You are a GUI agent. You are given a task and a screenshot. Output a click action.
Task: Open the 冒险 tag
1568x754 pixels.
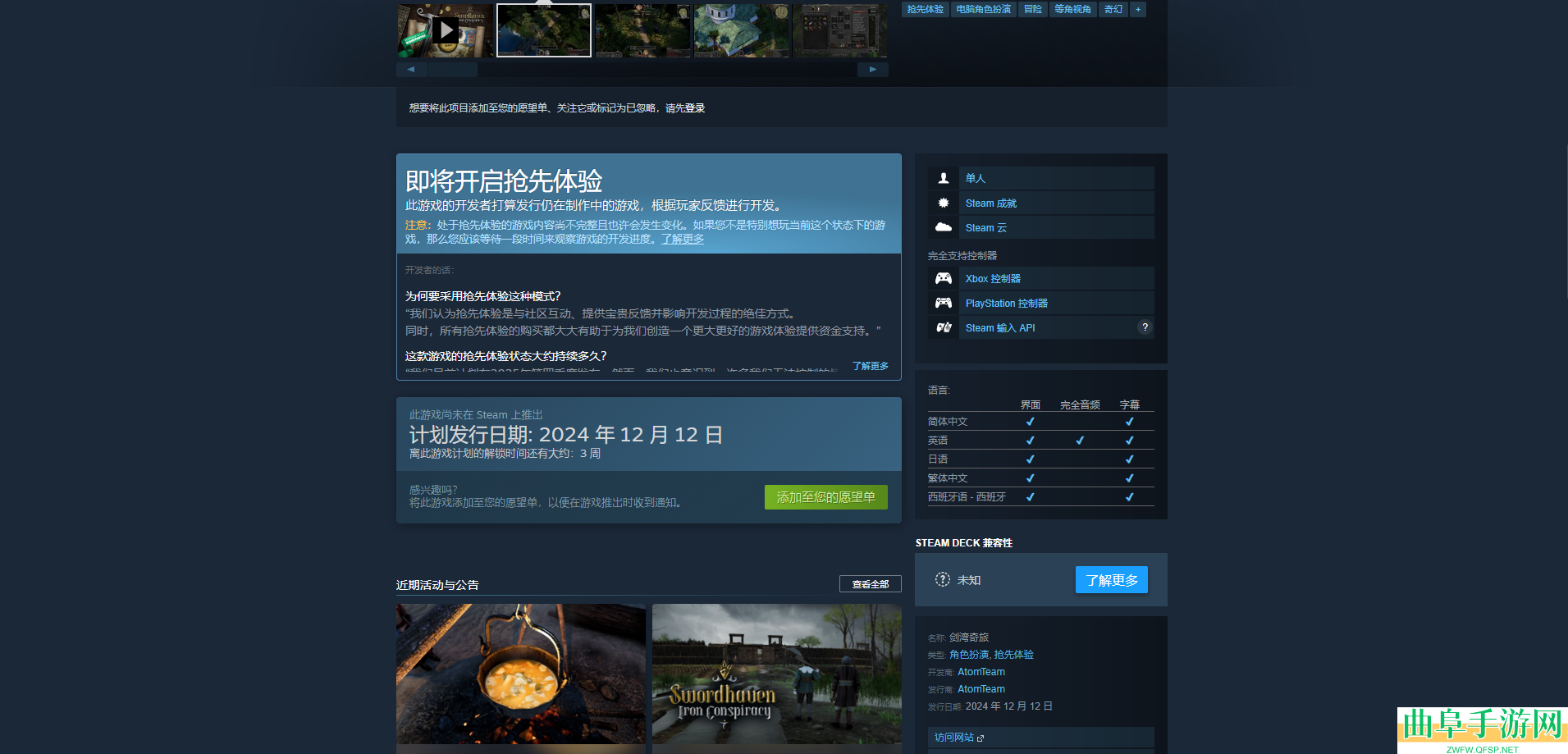click(x=1033, y=9)
